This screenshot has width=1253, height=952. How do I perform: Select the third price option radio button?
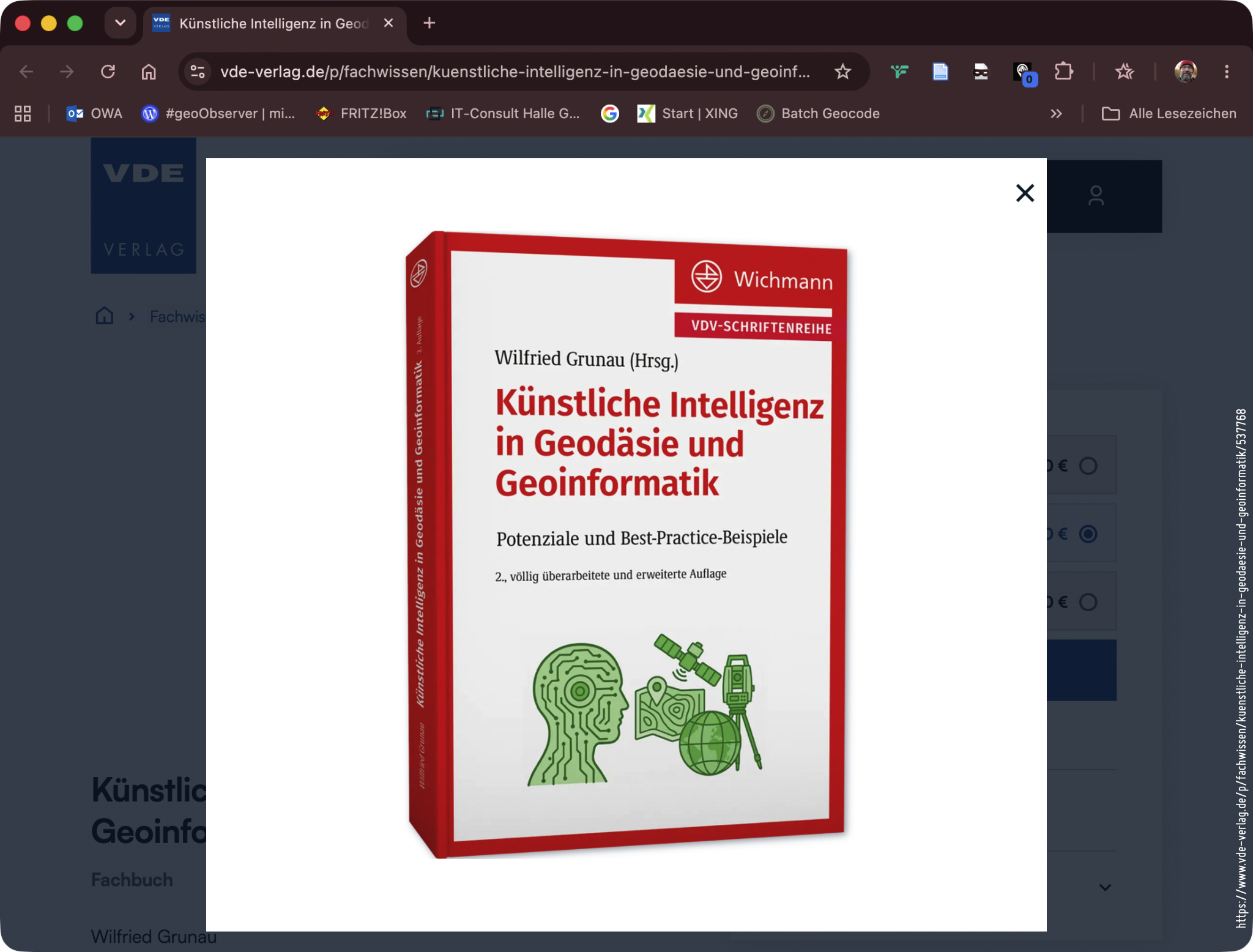(1088, 602)
